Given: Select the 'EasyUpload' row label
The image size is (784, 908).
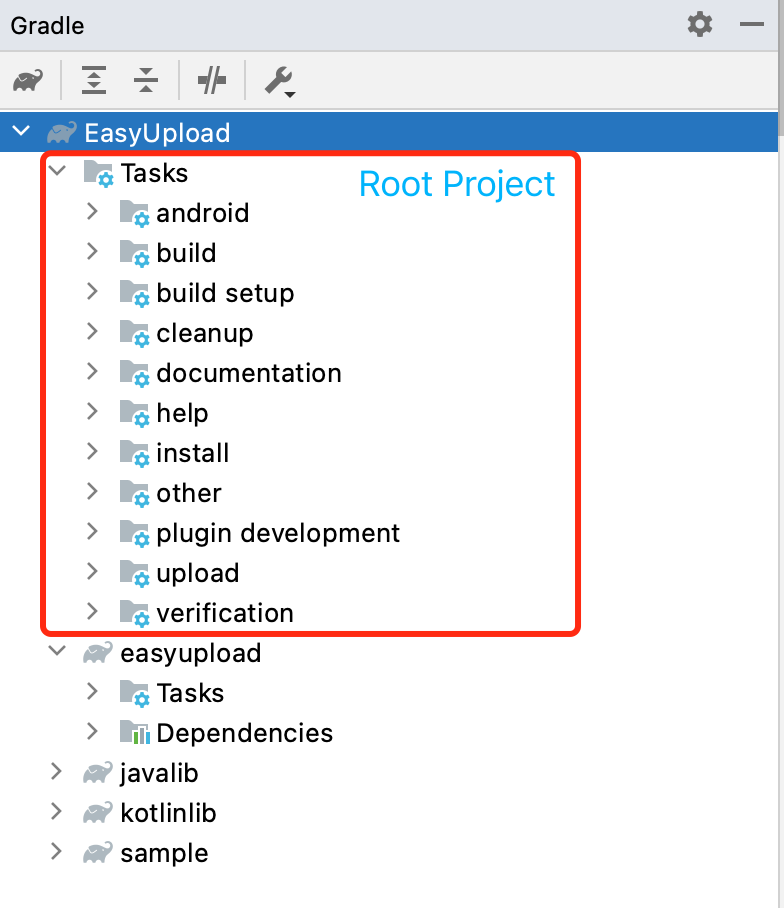Looking at the screenshot, I should point(157,133).
